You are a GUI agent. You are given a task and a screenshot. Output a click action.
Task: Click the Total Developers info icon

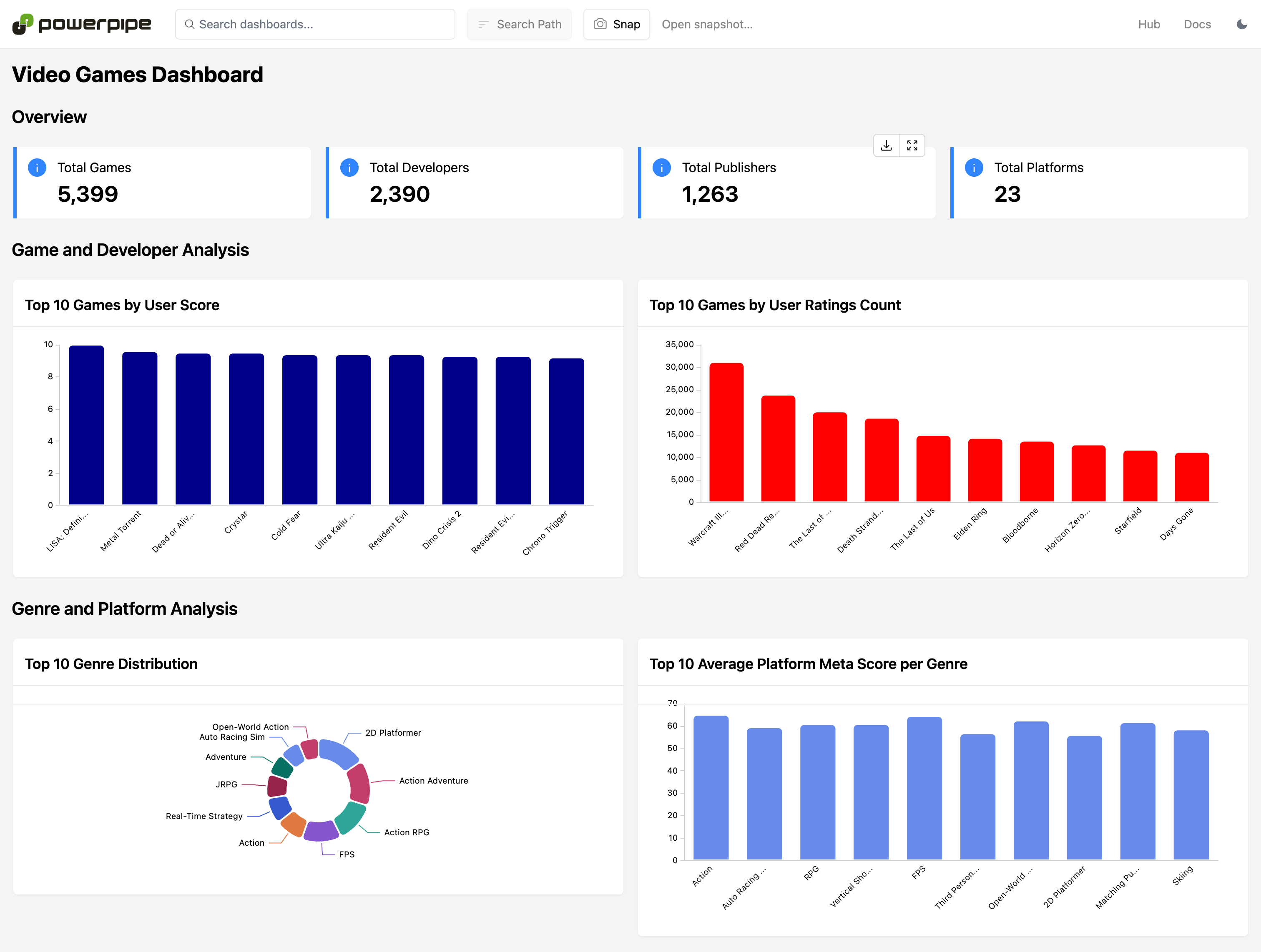349,168
